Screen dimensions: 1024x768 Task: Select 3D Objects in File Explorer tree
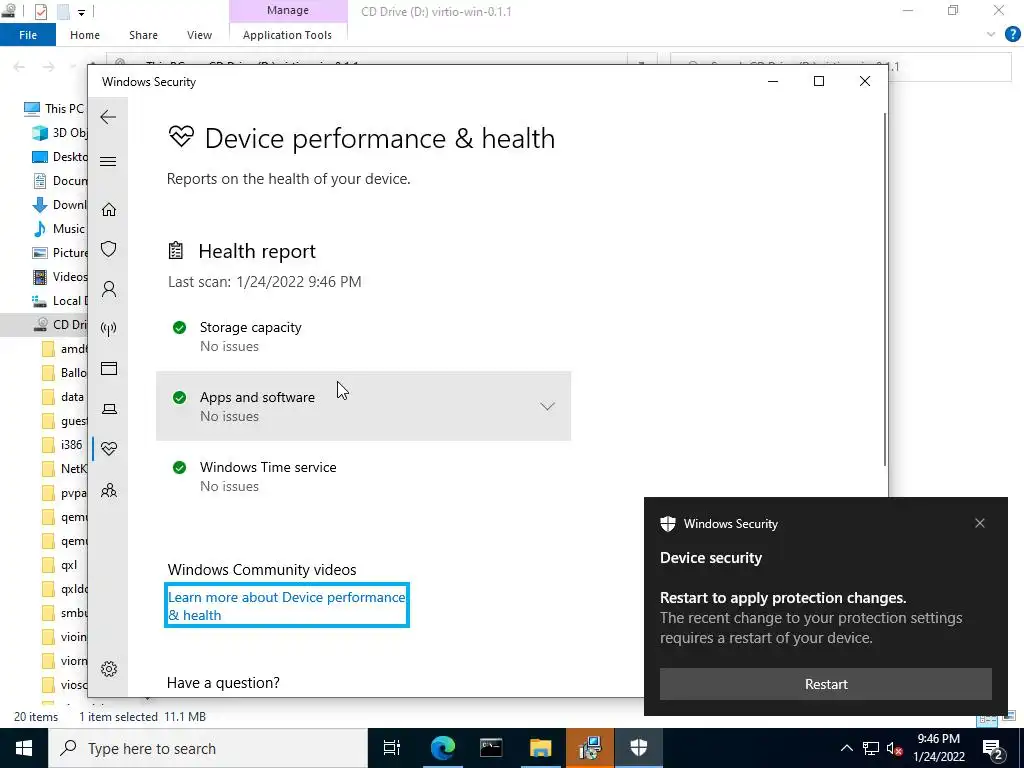[x=59, y=133]
